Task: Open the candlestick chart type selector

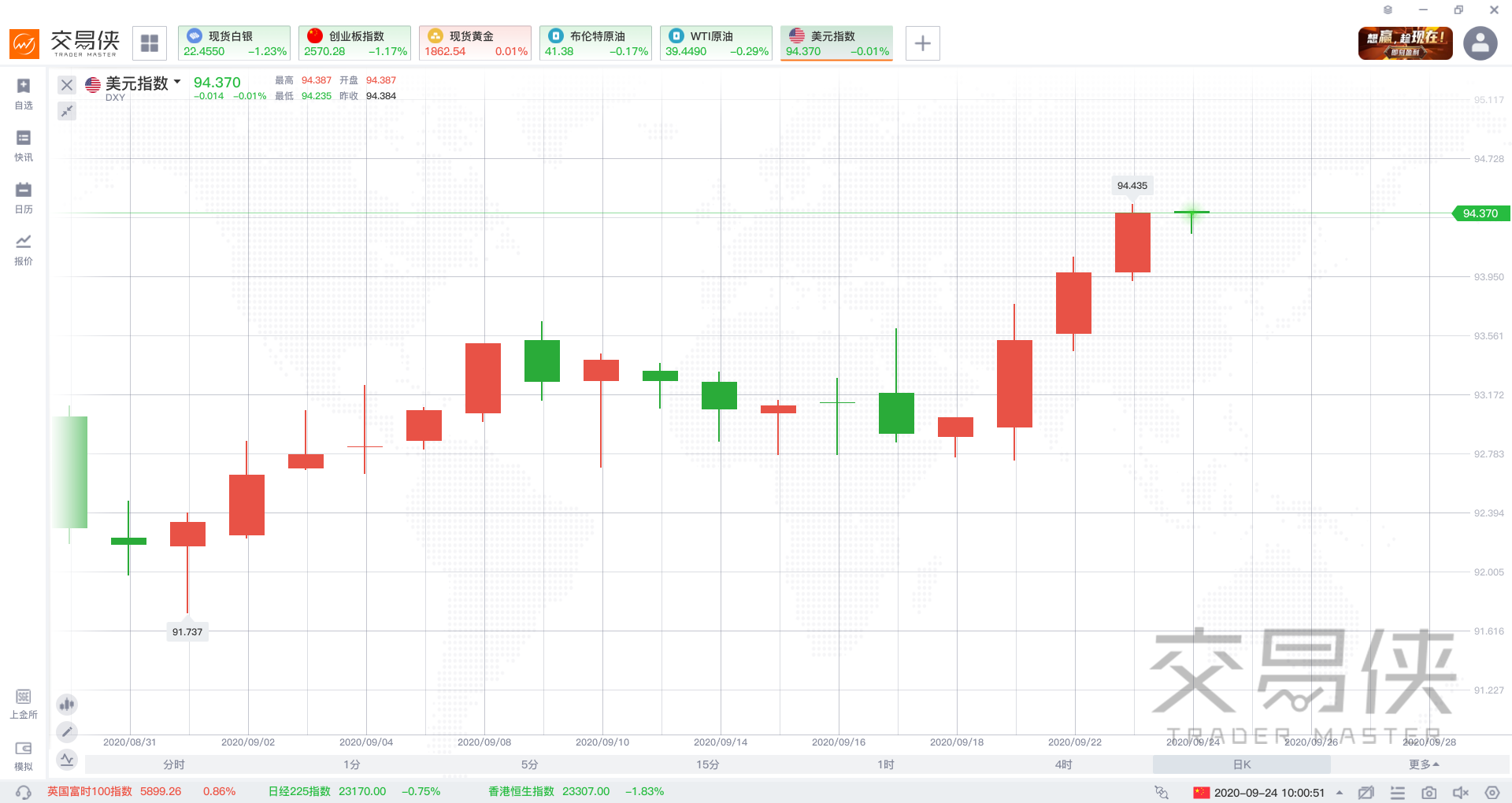Action: pos(67,704)
